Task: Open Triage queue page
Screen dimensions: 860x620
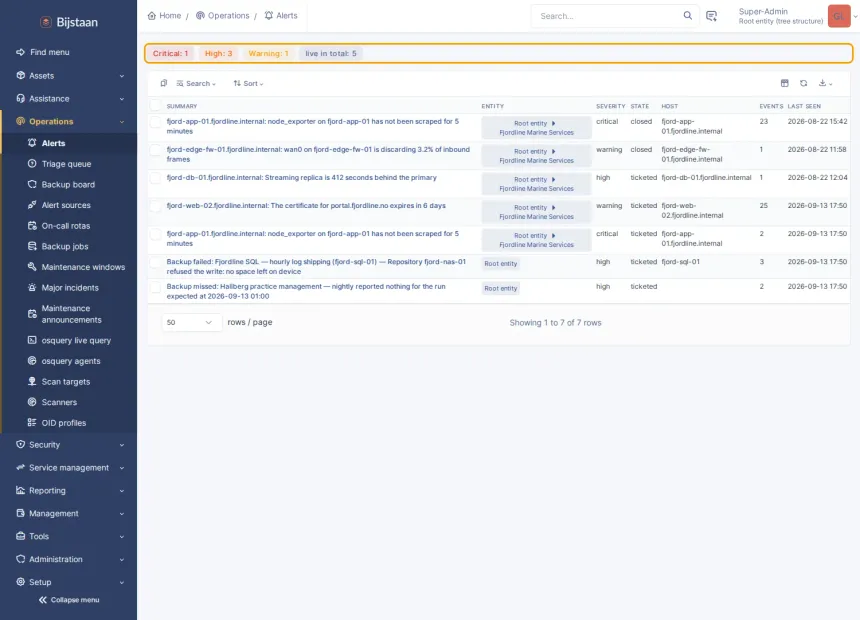Action: (66, 164)
